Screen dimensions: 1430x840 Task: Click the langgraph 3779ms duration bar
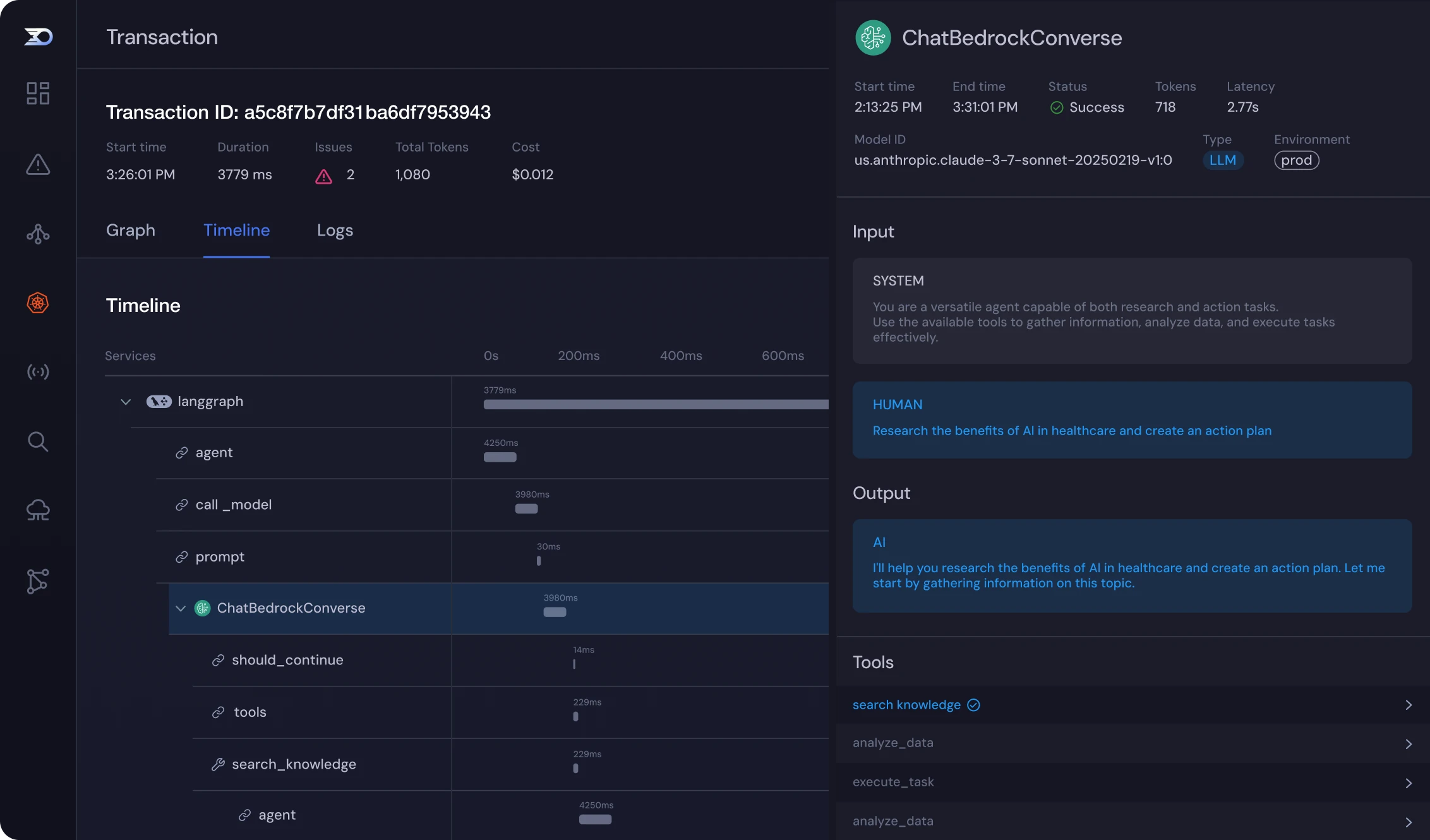click(656, 404)
